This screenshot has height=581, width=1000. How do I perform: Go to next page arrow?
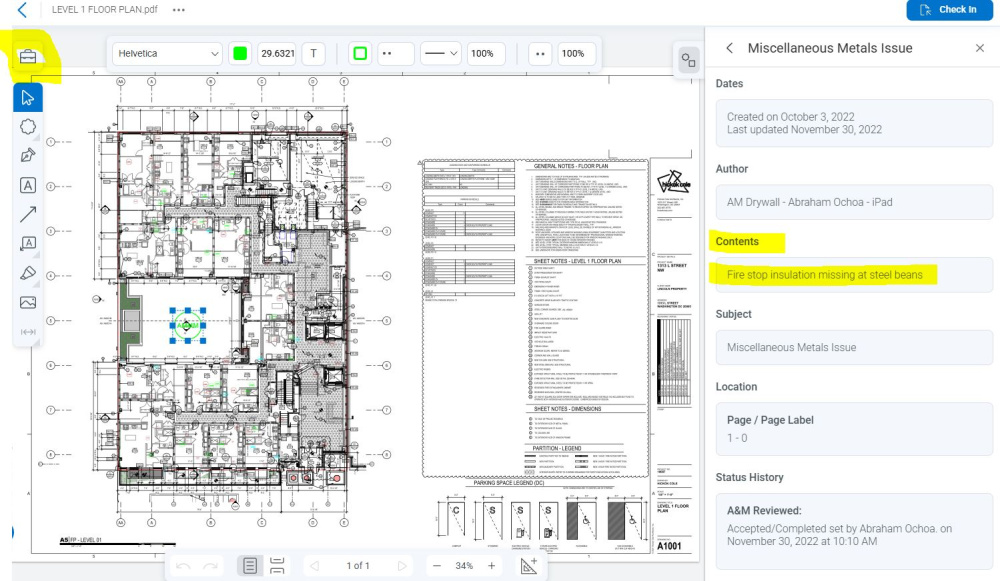click(x=402, y=566)
